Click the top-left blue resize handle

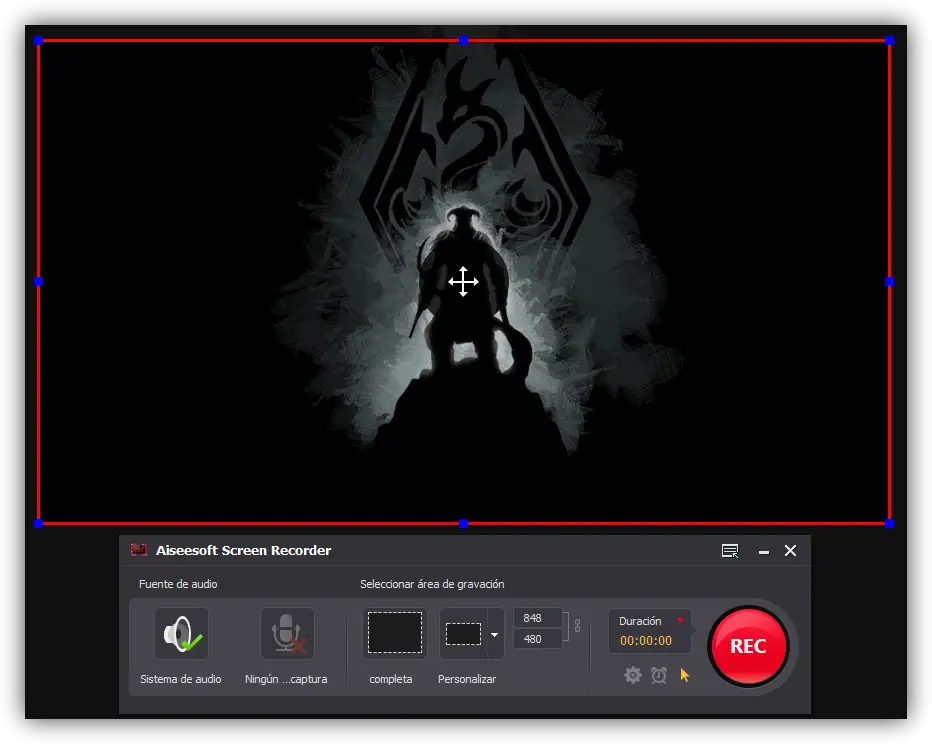point(39,40)
